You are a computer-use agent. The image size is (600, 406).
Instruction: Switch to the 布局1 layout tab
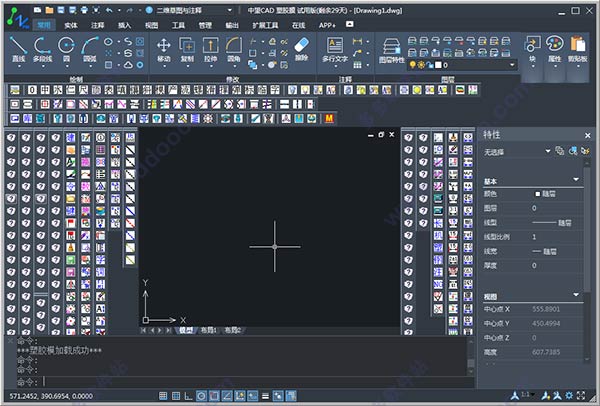(209, 330)
